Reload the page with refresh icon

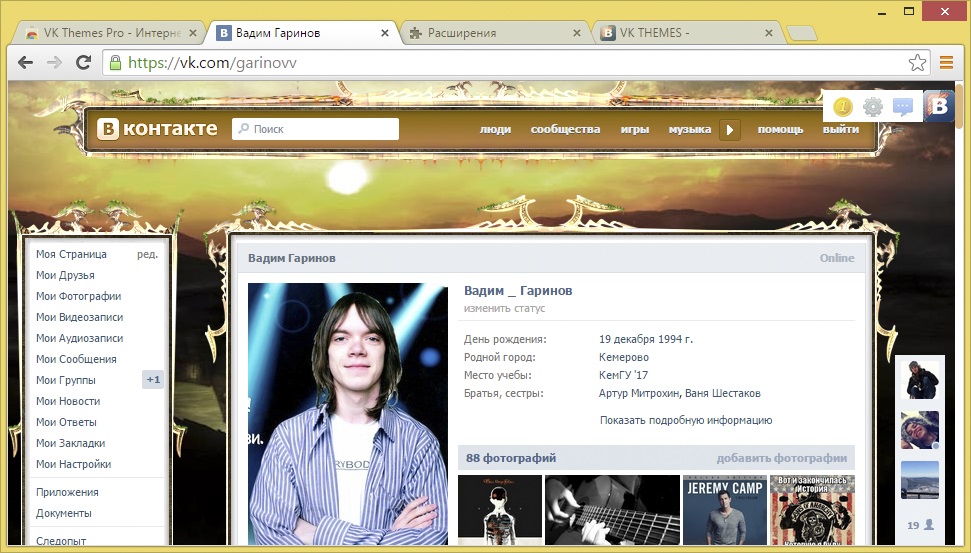83,63
